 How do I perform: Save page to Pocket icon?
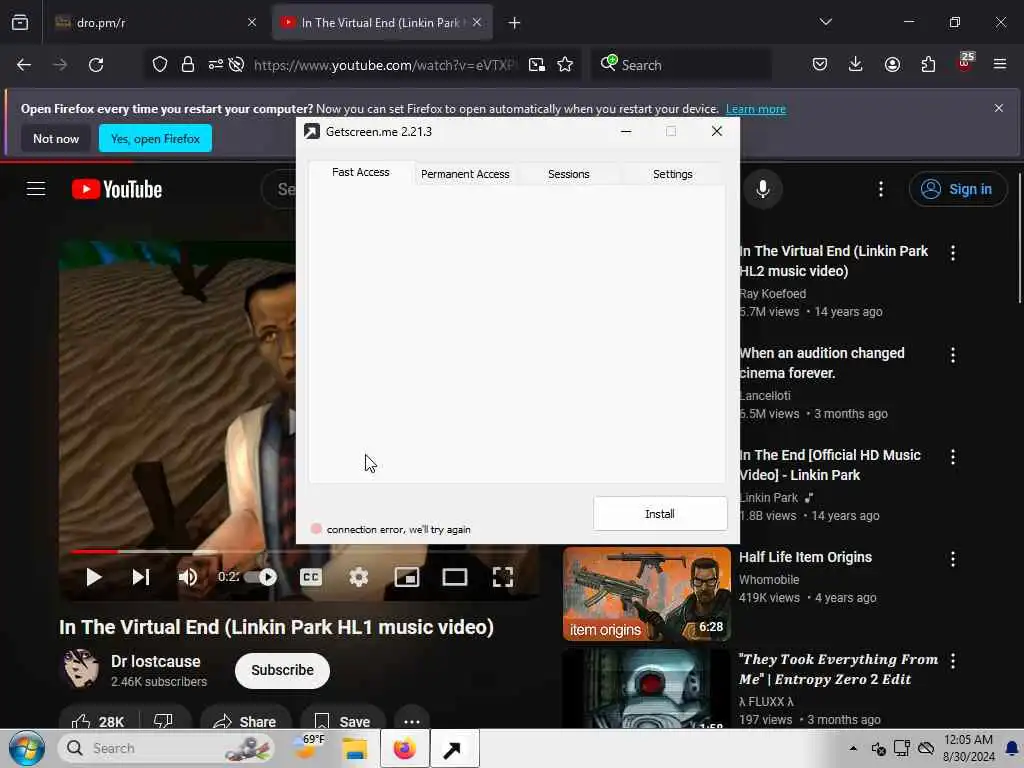point(820,64)
